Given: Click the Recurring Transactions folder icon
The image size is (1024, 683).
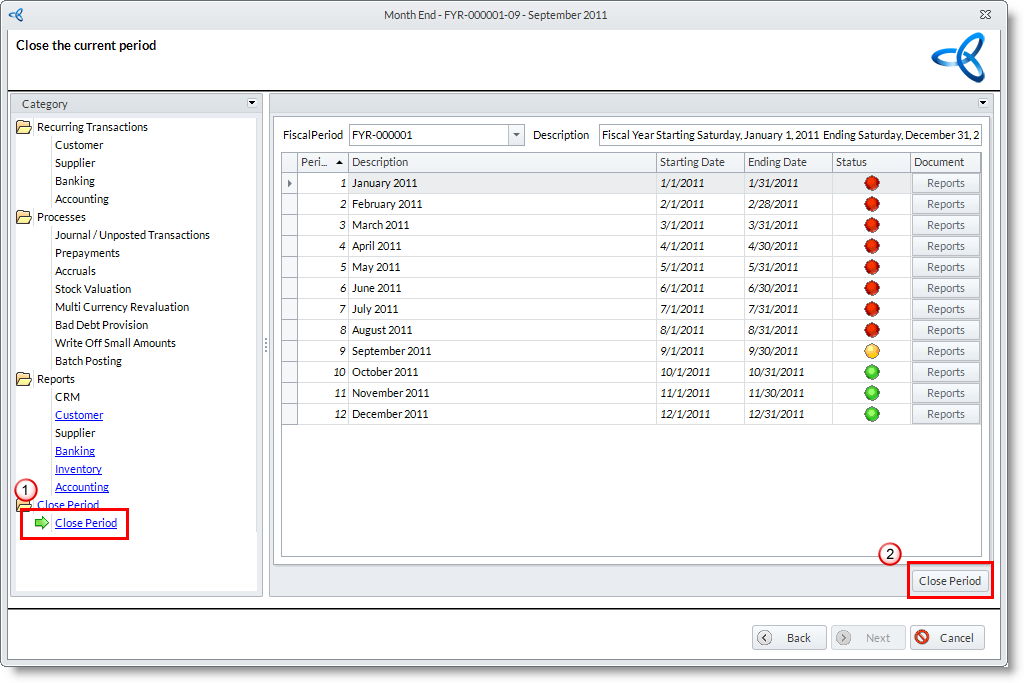Looking at the screenshot, I should tap(24, 127).
